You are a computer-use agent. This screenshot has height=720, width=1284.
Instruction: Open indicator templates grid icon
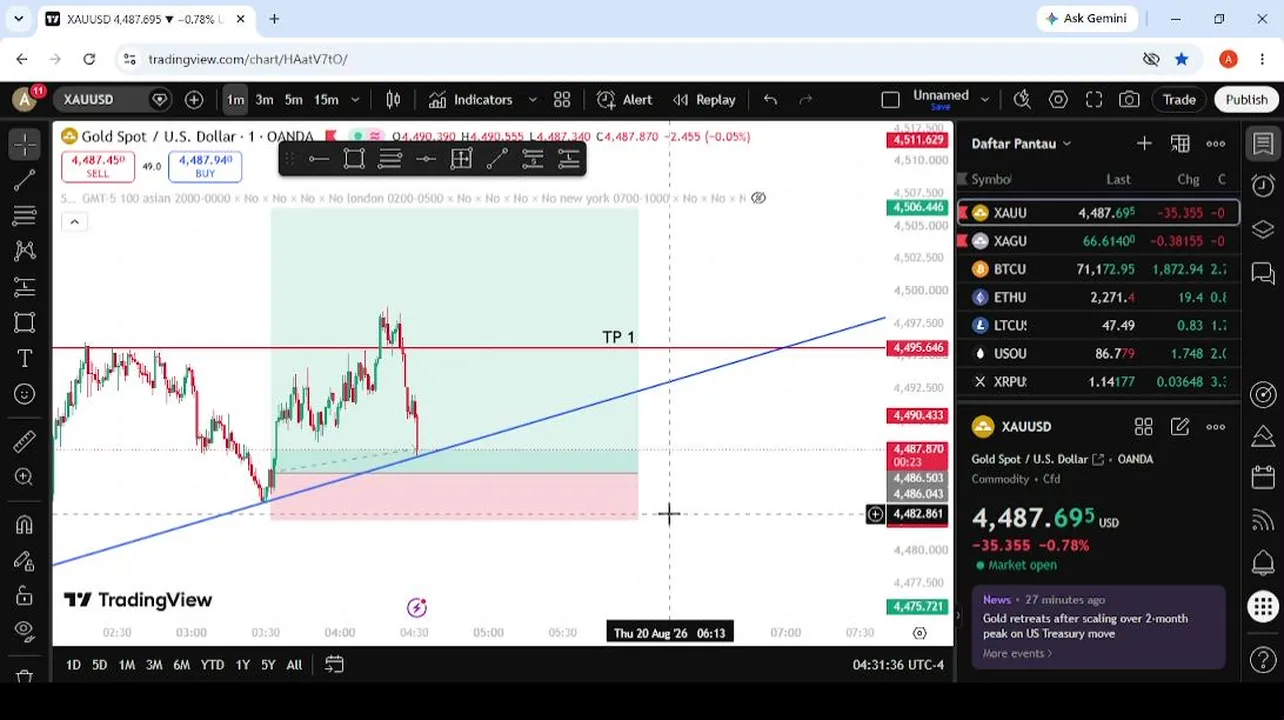[562, 99]
